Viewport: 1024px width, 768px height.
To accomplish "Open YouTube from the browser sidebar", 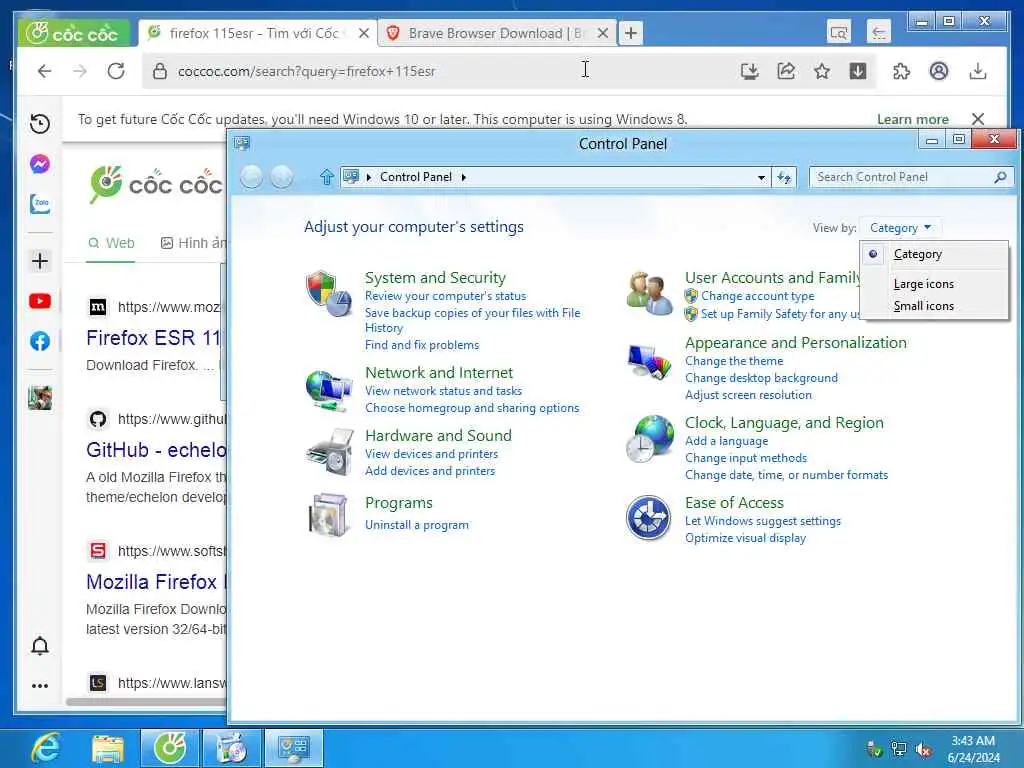I will (x=40, y=301).
